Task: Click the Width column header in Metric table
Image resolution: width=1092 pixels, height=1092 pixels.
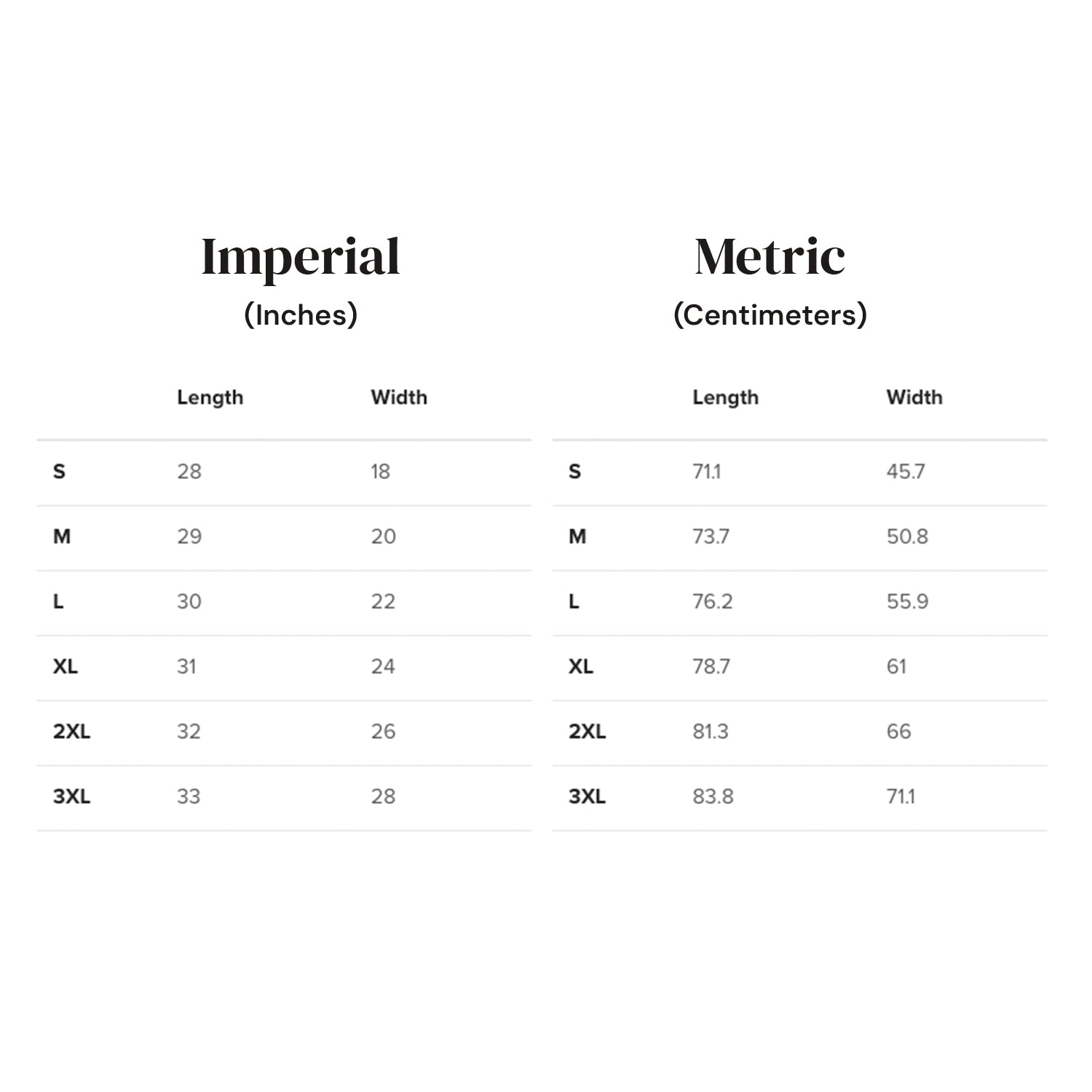Action: [914, 397]
